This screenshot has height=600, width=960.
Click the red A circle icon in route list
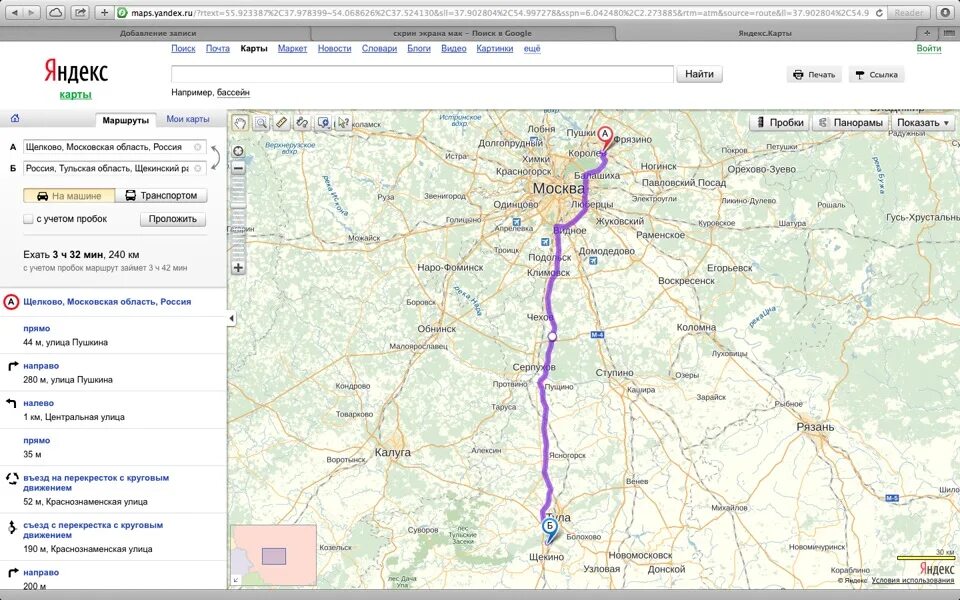[x=12, y=302]
